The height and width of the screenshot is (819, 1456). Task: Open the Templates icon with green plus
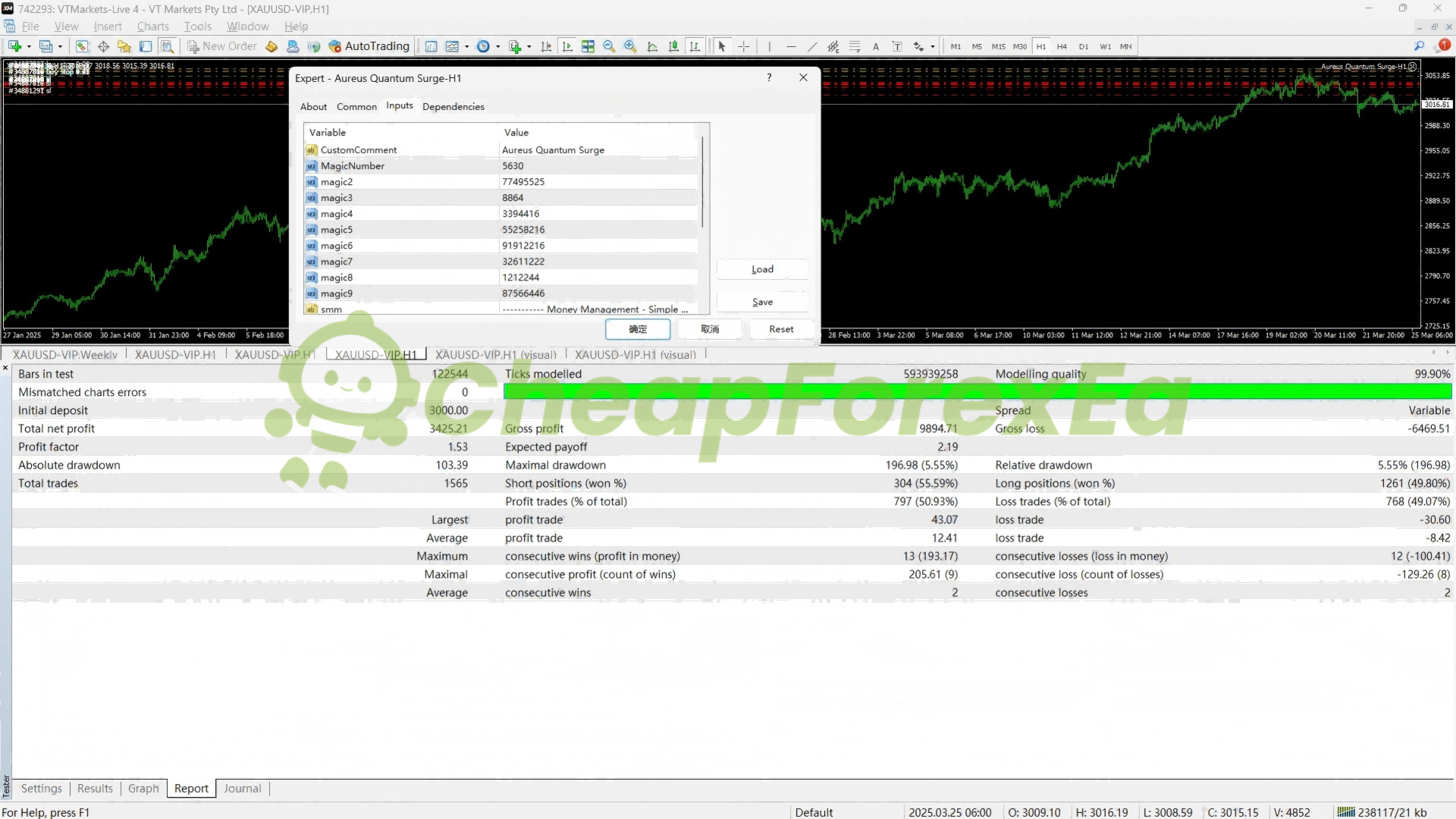pyautogui.click(x=514, y=46)
